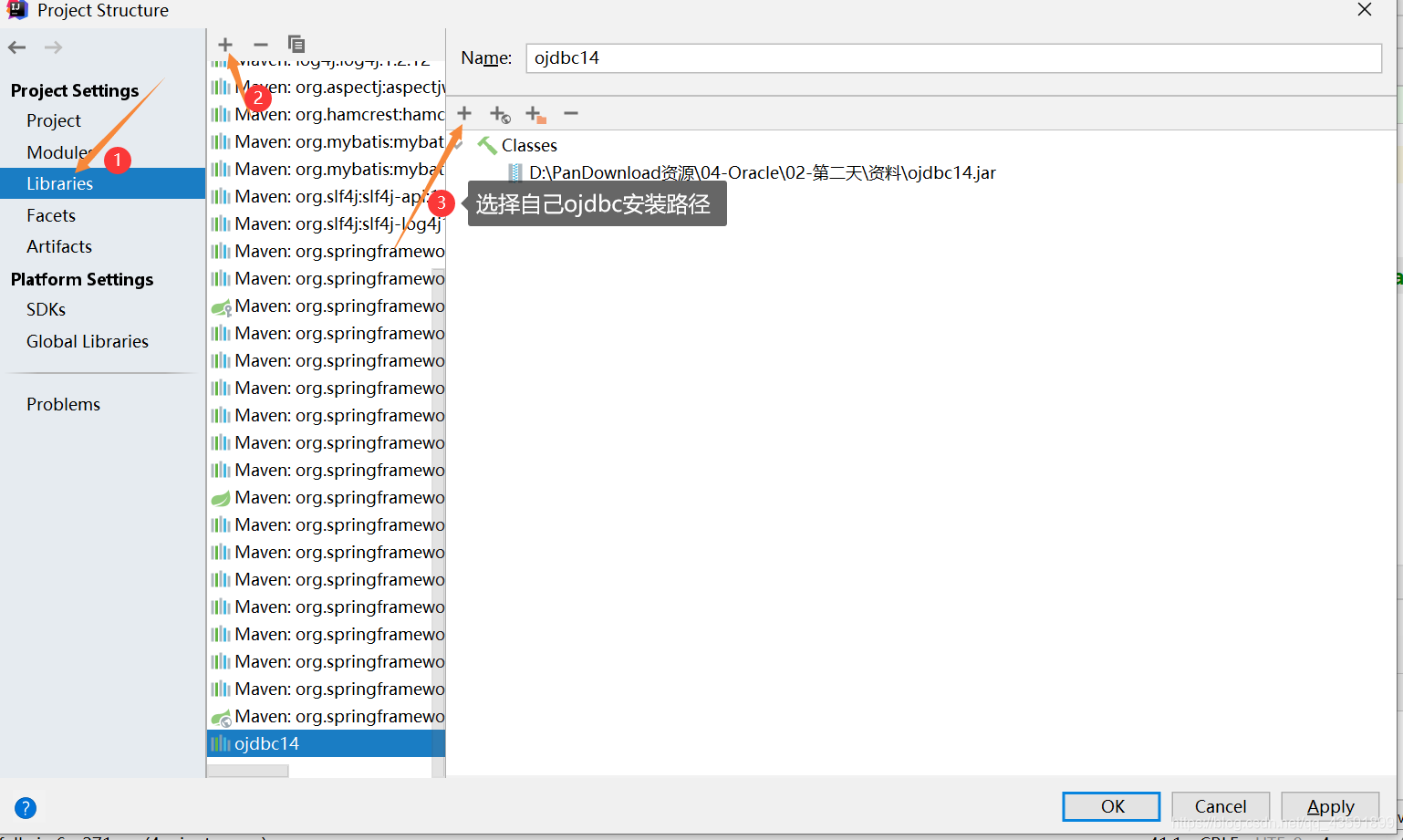Open the SDKs platform settings

(46, 309)
